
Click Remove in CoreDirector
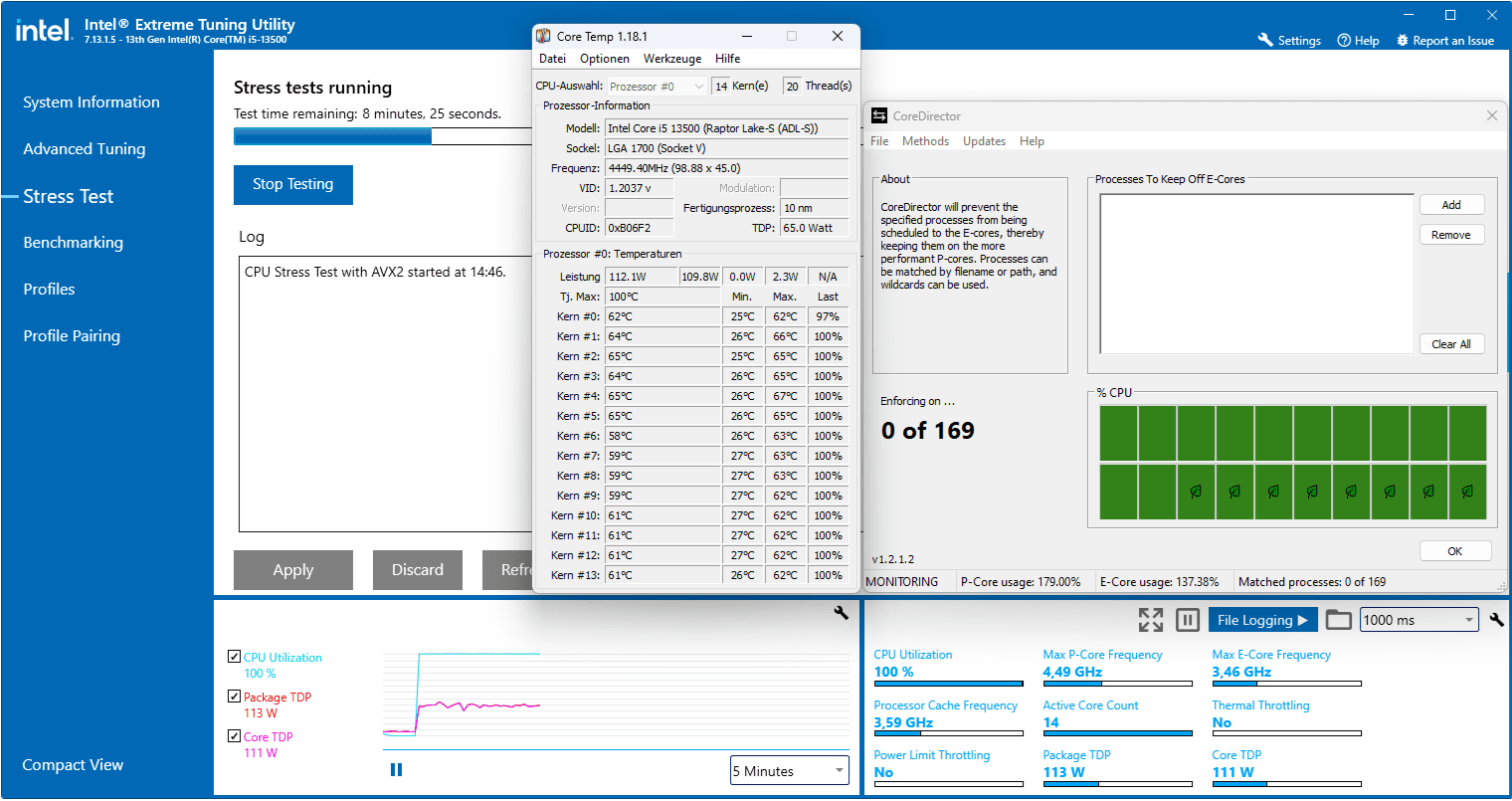[x=1451, y=235]
